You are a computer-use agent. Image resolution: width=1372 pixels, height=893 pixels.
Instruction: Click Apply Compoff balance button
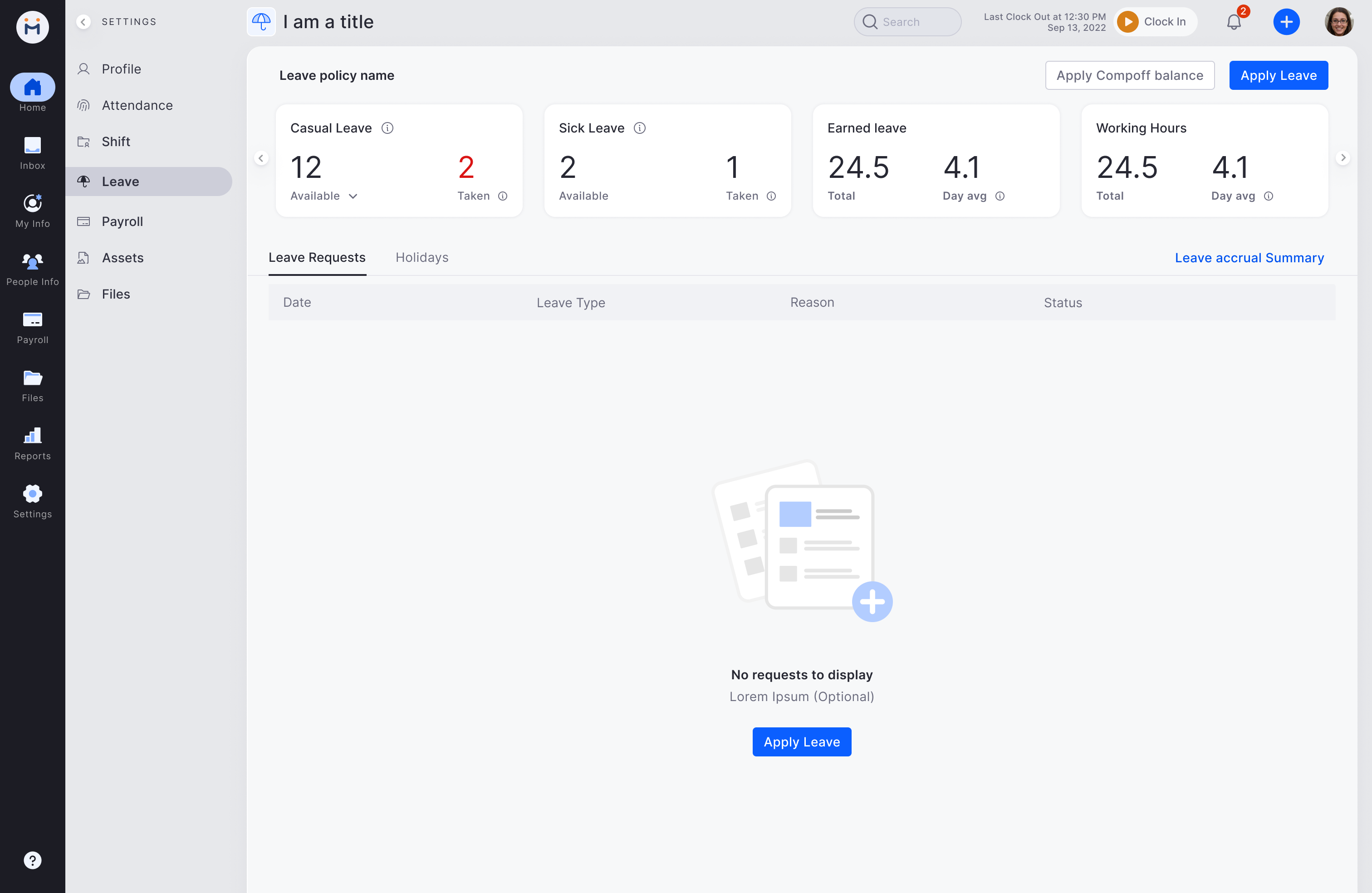[x=1129, y=75]
